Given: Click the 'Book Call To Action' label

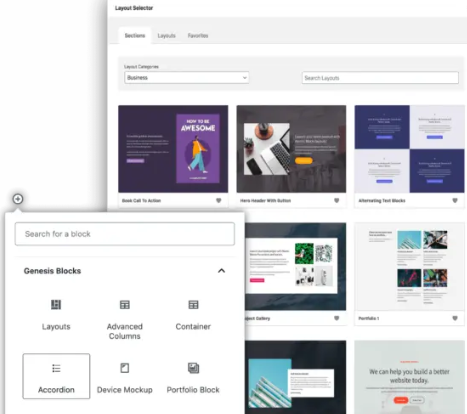Looking at the screenshot, I should [141, 201].
